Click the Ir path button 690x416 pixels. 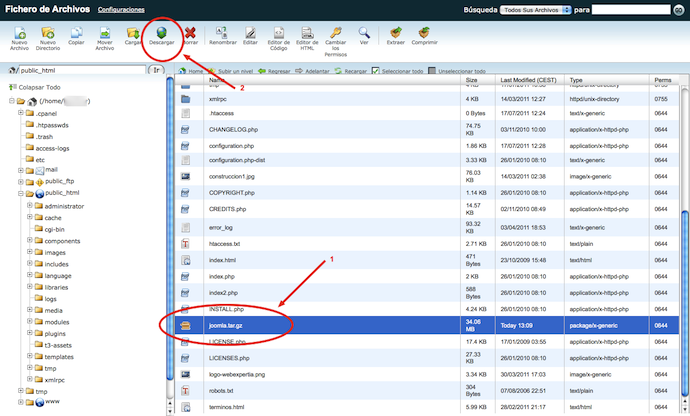(x=156, y=70)
